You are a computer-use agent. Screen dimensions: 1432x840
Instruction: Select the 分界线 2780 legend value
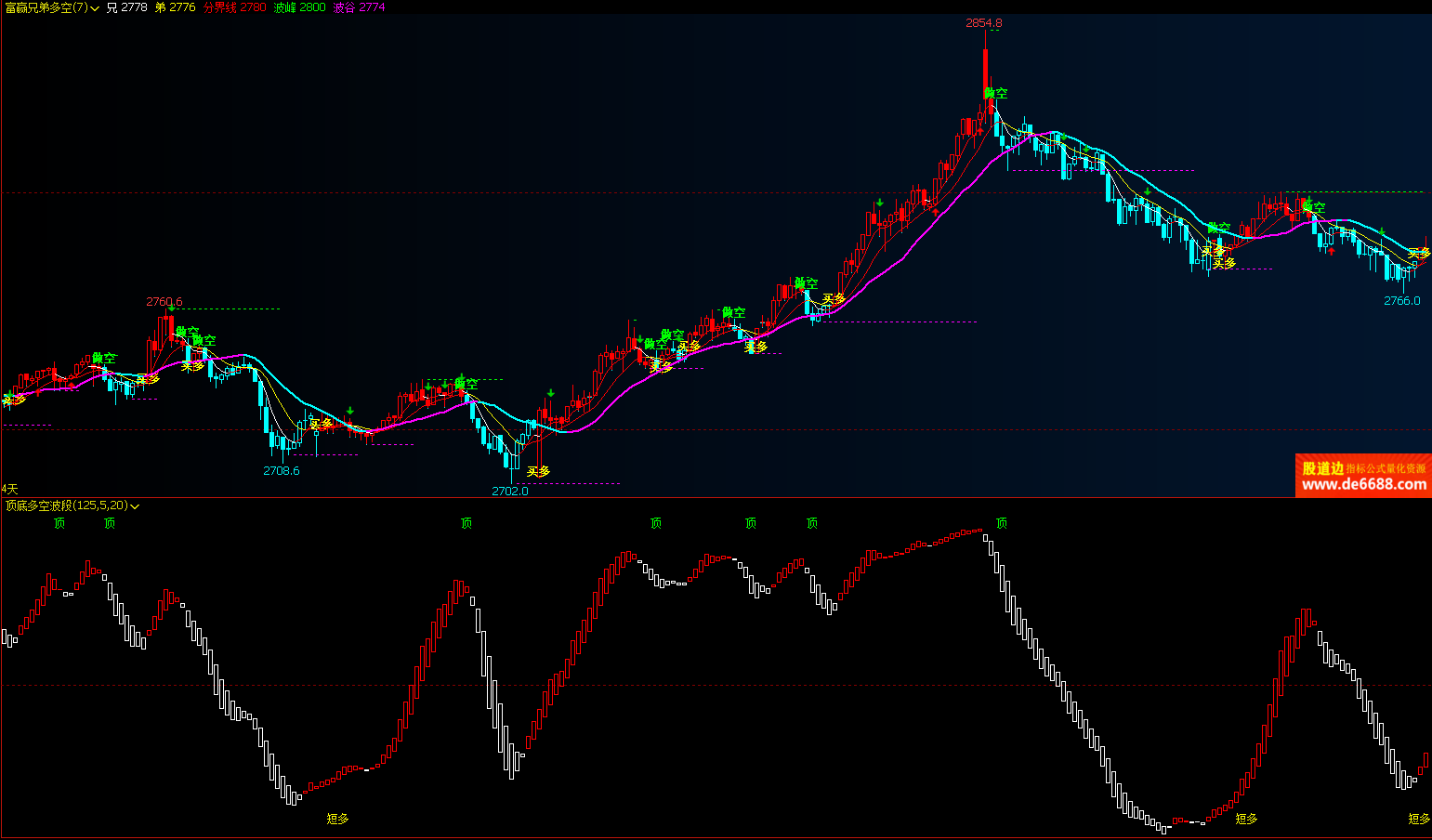tap(234, 7)
